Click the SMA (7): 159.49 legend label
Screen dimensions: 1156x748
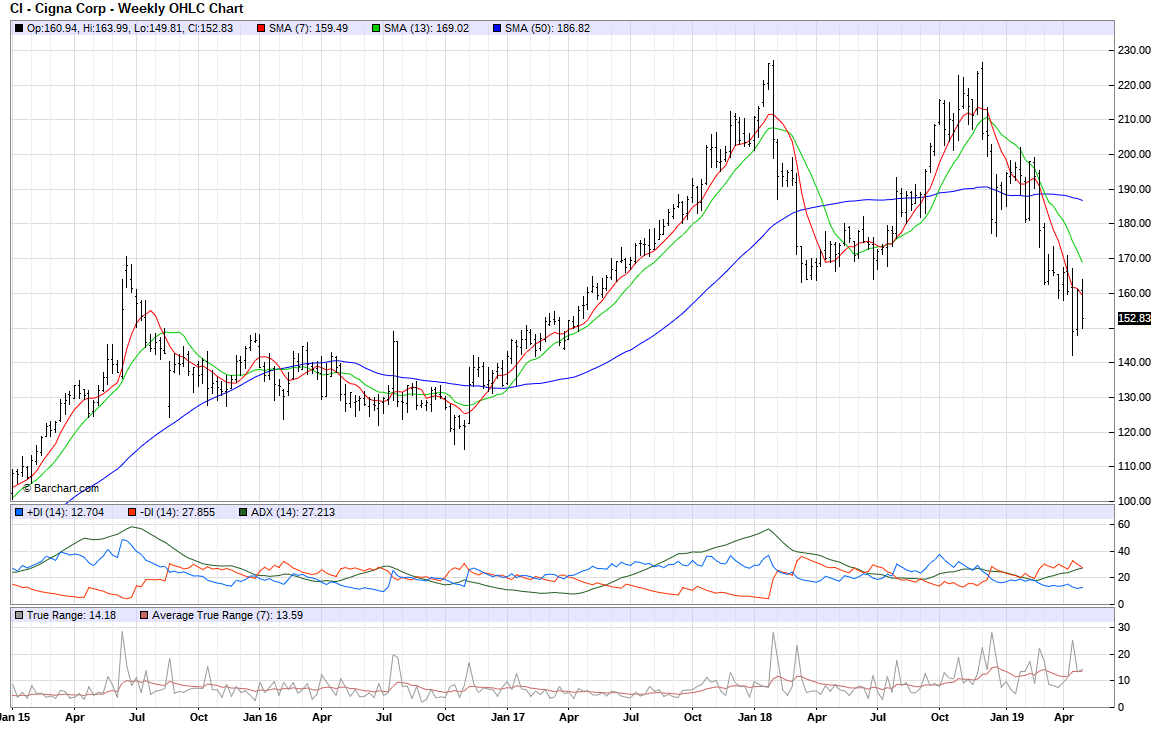[309, 28]
